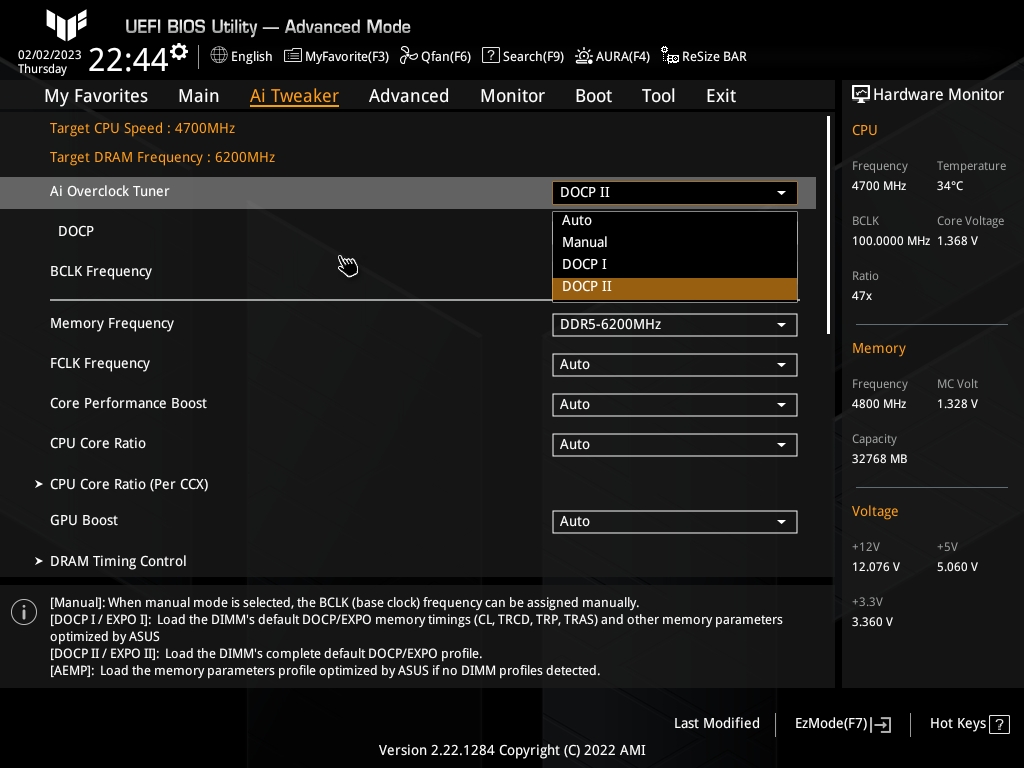The width and height of the screenshot is (1024, 768).
Task: Open MyFavorite(F3) list icon
Action: (293, 56)
